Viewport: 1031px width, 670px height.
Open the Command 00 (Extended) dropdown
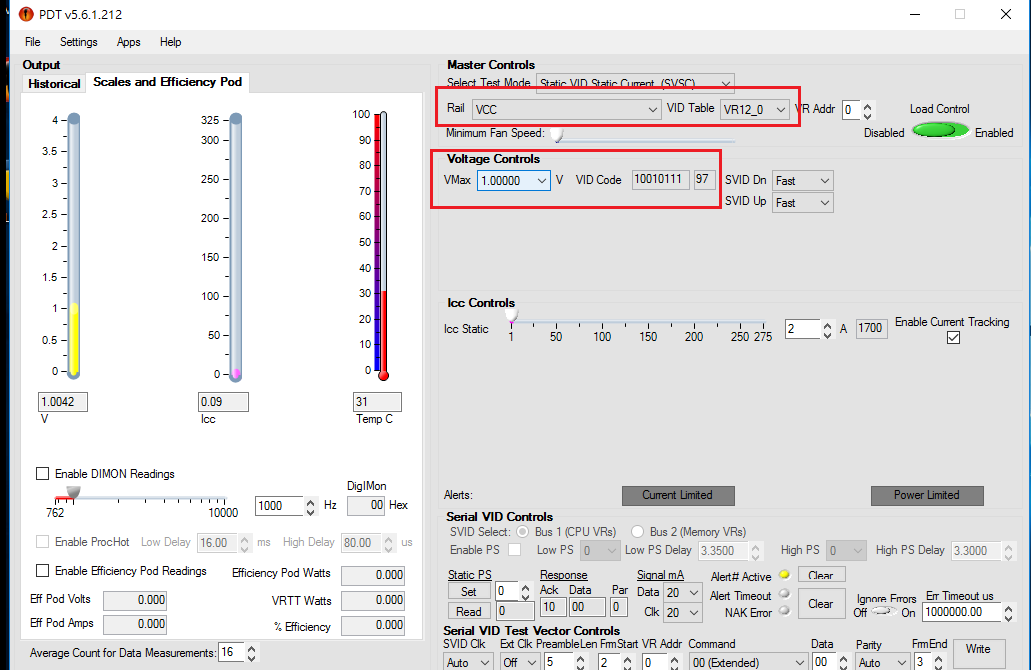coord(748,662)
